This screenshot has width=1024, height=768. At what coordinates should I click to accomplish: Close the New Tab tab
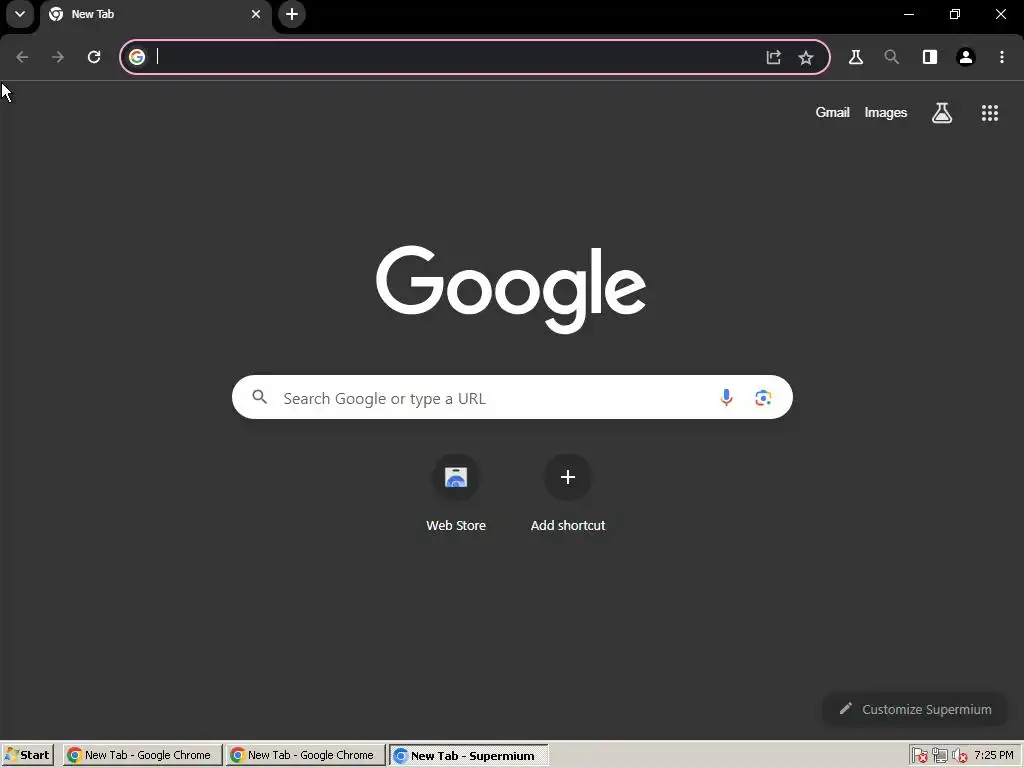256,14
